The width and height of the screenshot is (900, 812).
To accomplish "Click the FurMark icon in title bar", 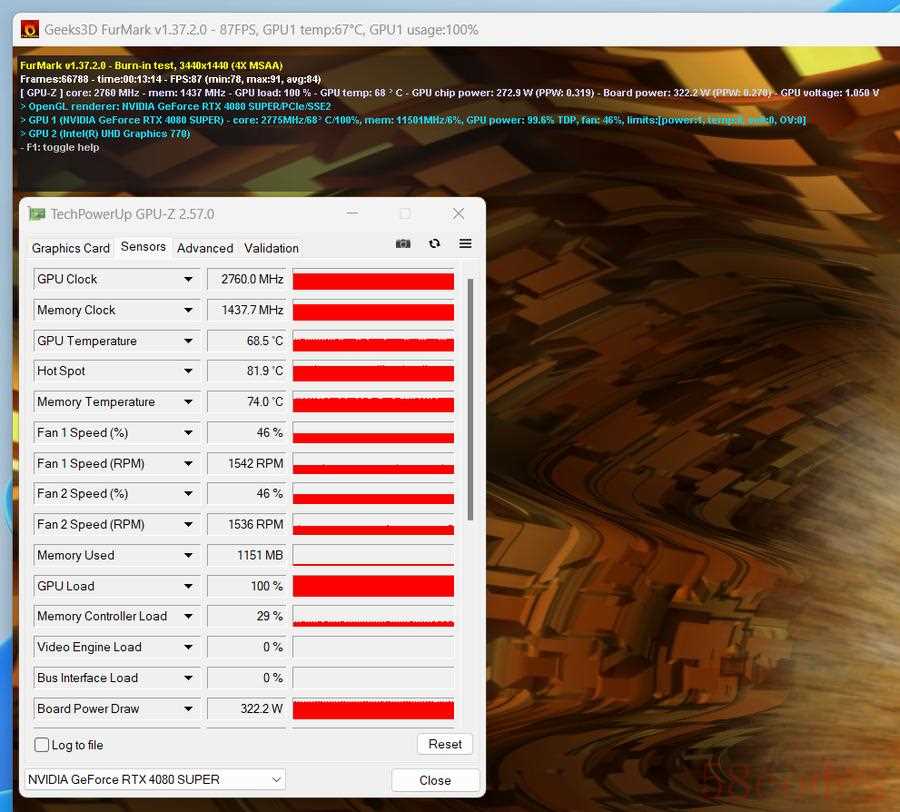I will (x=30, y=29).
